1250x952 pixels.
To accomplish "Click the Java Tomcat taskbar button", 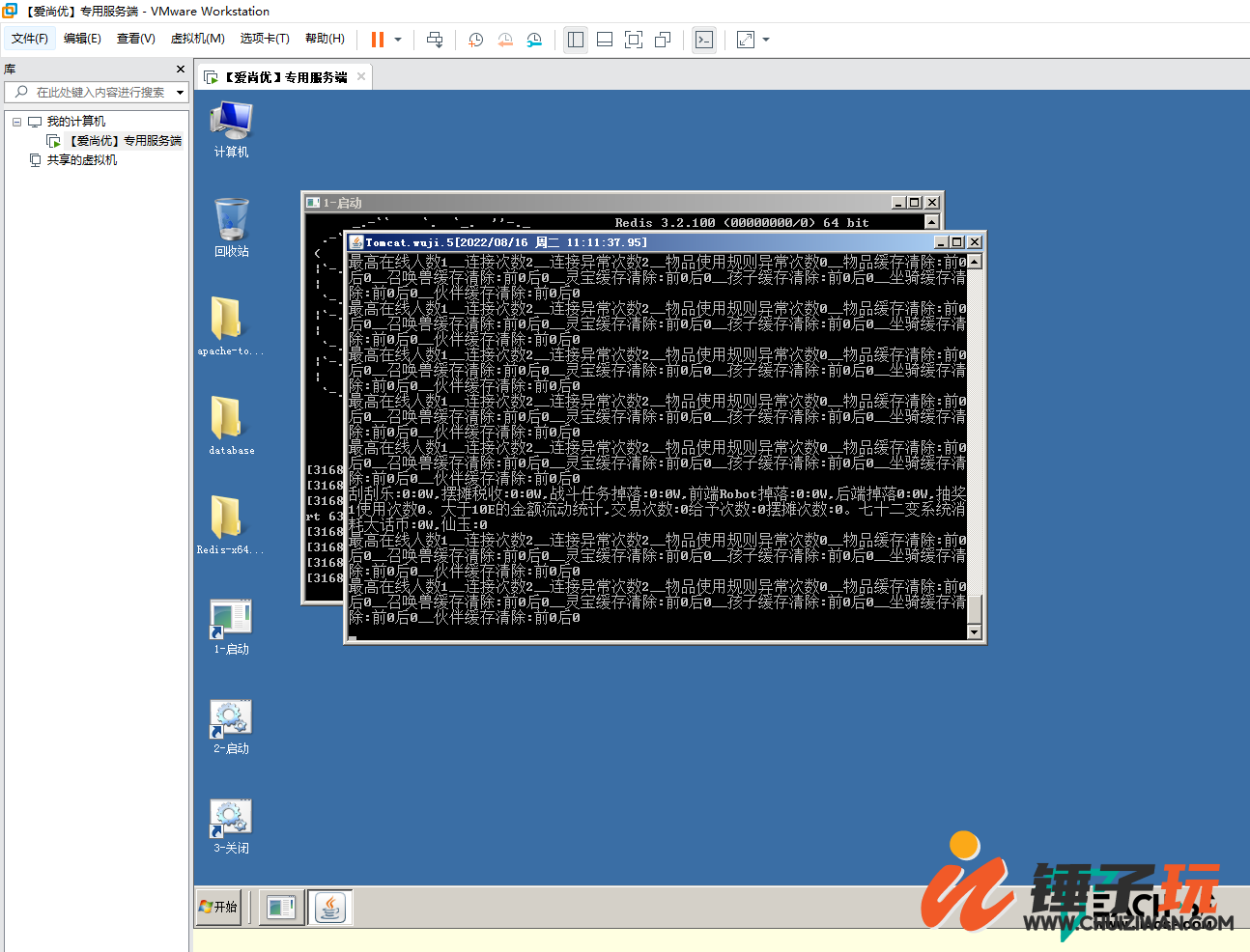I will (x=329, y=908).
